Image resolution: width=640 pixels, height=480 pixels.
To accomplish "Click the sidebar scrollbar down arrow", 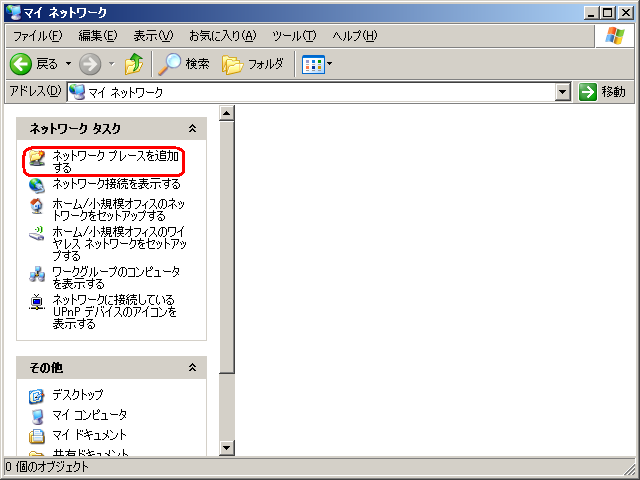I will (226, 448).
